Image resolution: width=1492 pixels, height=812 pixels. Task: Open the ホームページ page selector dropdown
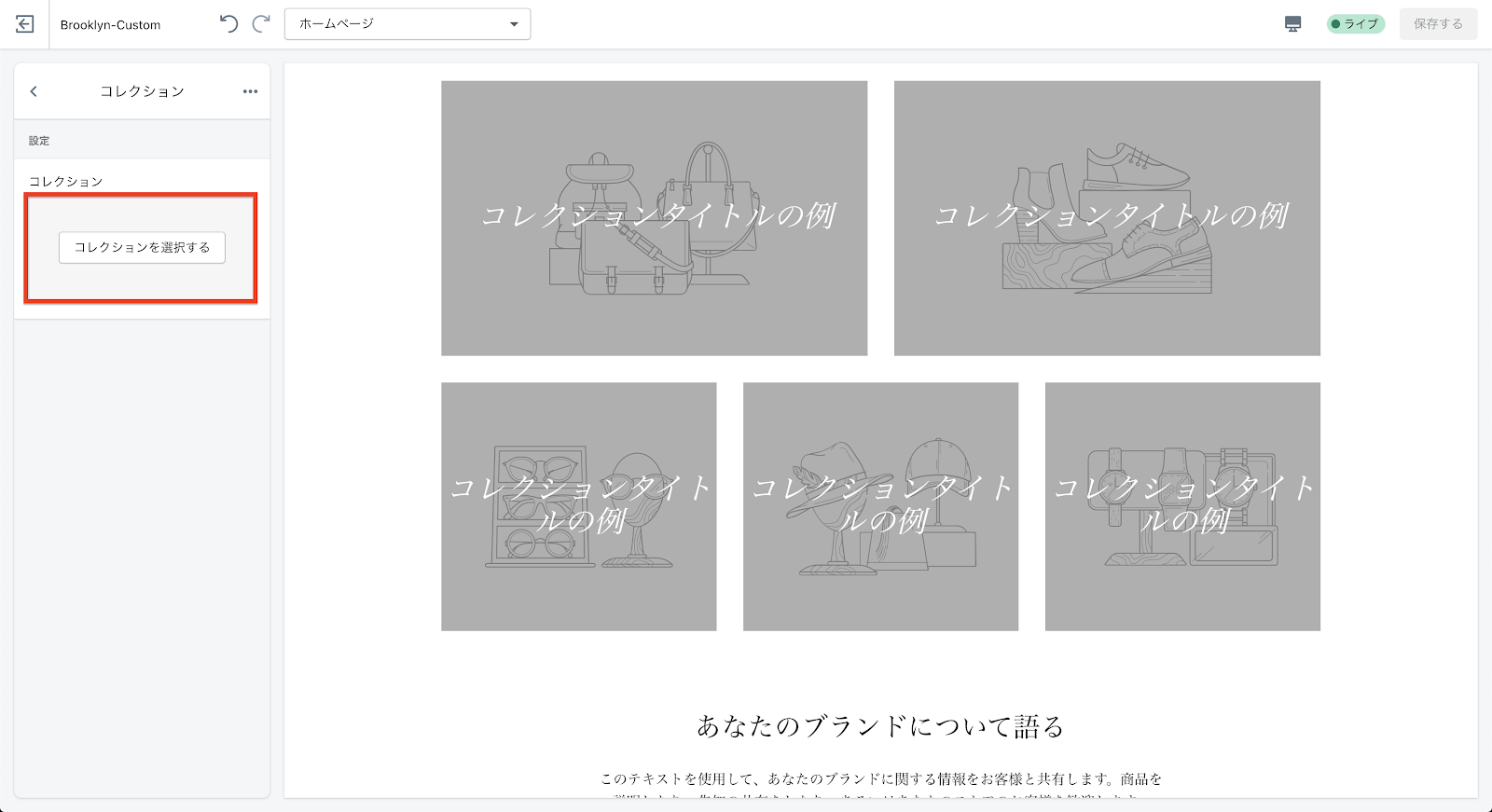pos(408,24)
